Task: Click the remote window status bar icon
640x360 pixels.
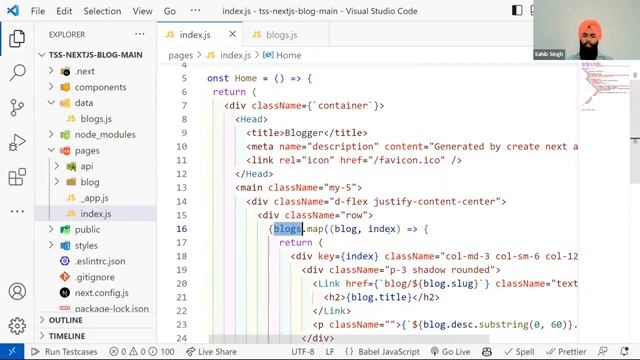Action: (x=12, y=351)
